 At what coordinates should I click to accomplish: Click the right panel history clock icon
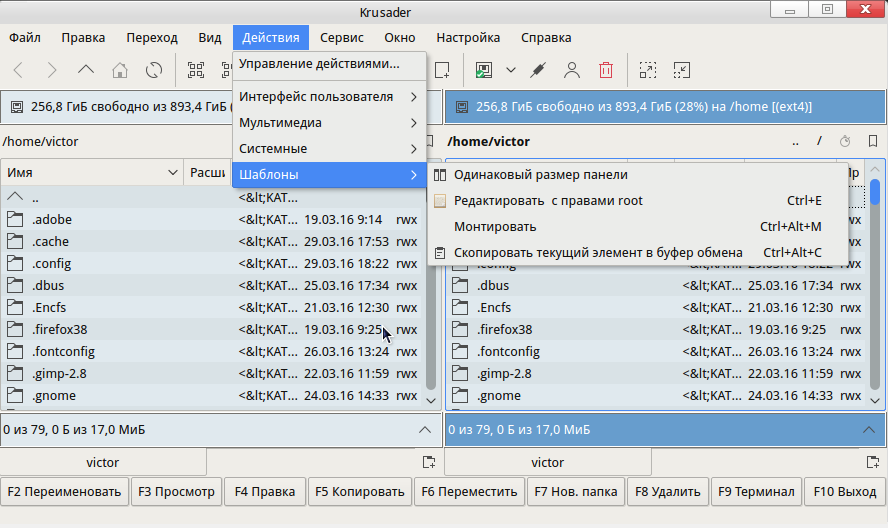[x=845, y=142]
